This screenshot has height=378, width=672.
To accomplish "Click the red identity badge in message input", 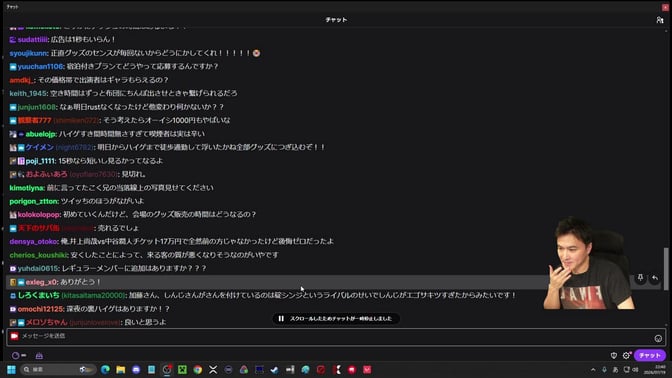I will 14,336.
